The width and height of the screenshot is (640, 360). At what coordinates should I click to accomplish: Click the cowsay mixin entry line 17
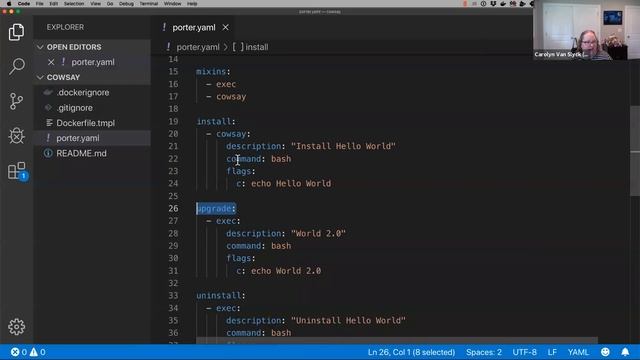coord(231,97)
